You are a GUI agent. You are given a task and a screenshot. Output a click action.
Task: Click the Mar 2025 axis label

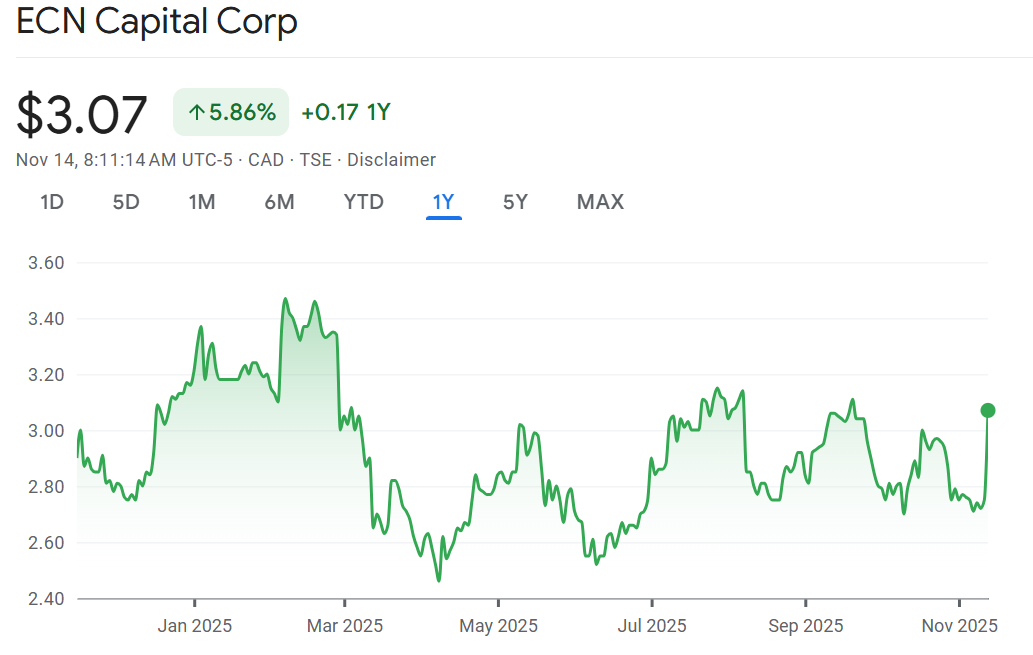345,626
